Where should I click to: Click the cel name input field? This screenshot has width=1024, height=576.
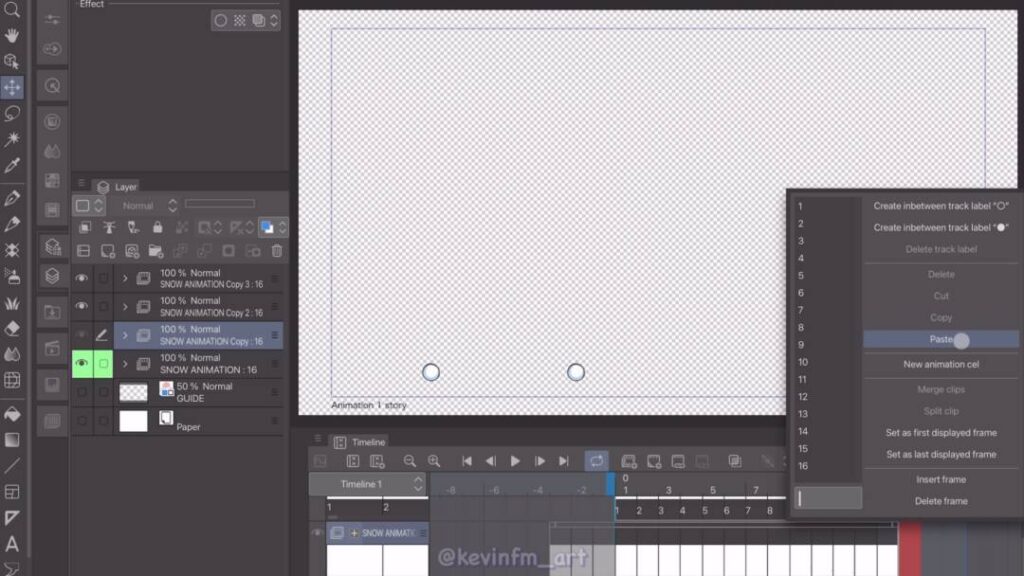pos(828,498)
